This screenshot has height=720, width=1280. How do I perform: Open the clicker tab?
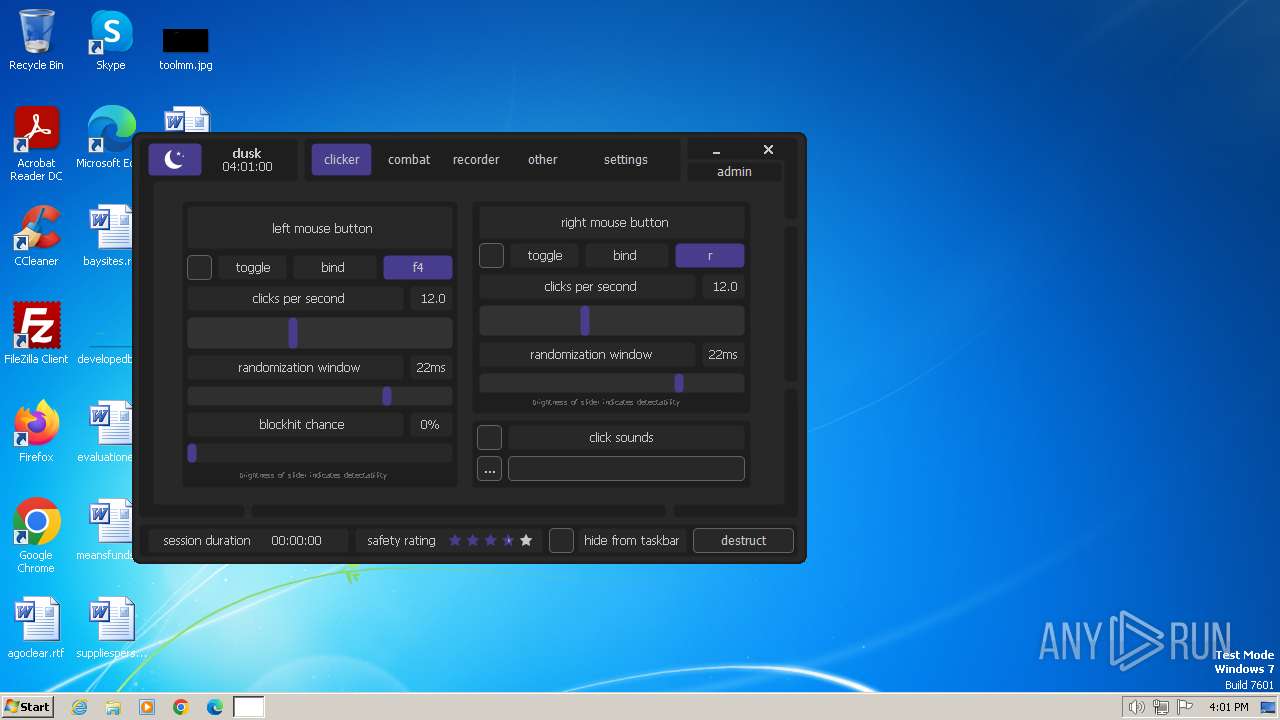coord(341,159)
